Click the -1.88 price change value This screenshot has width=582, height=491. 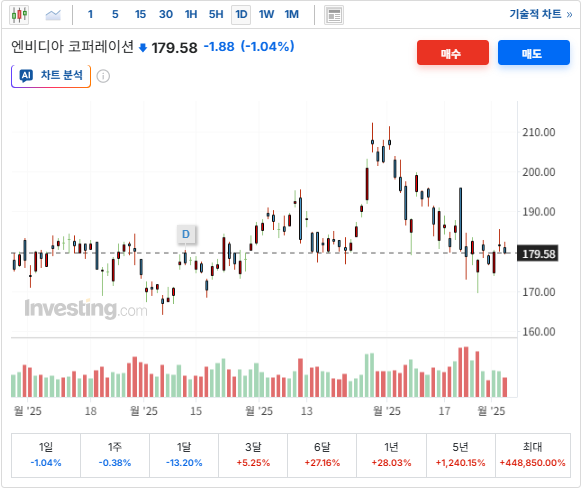219,47
